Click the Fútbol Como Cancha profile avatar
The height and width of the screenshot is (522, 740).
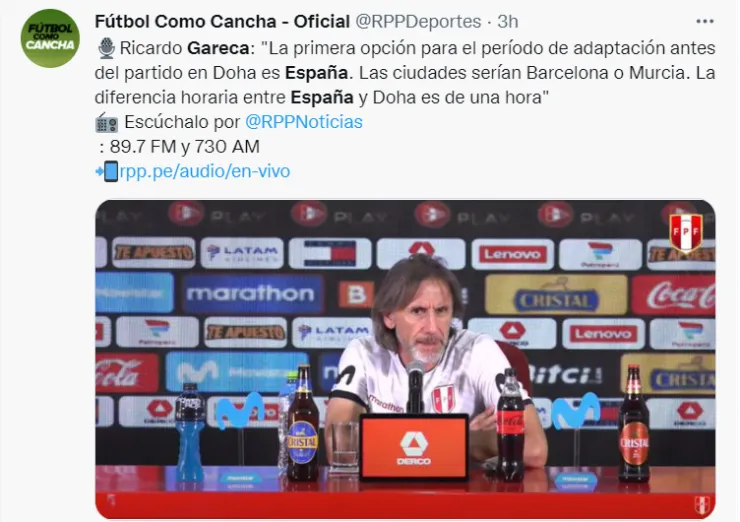pyautogui.click(x=50, y=38)
